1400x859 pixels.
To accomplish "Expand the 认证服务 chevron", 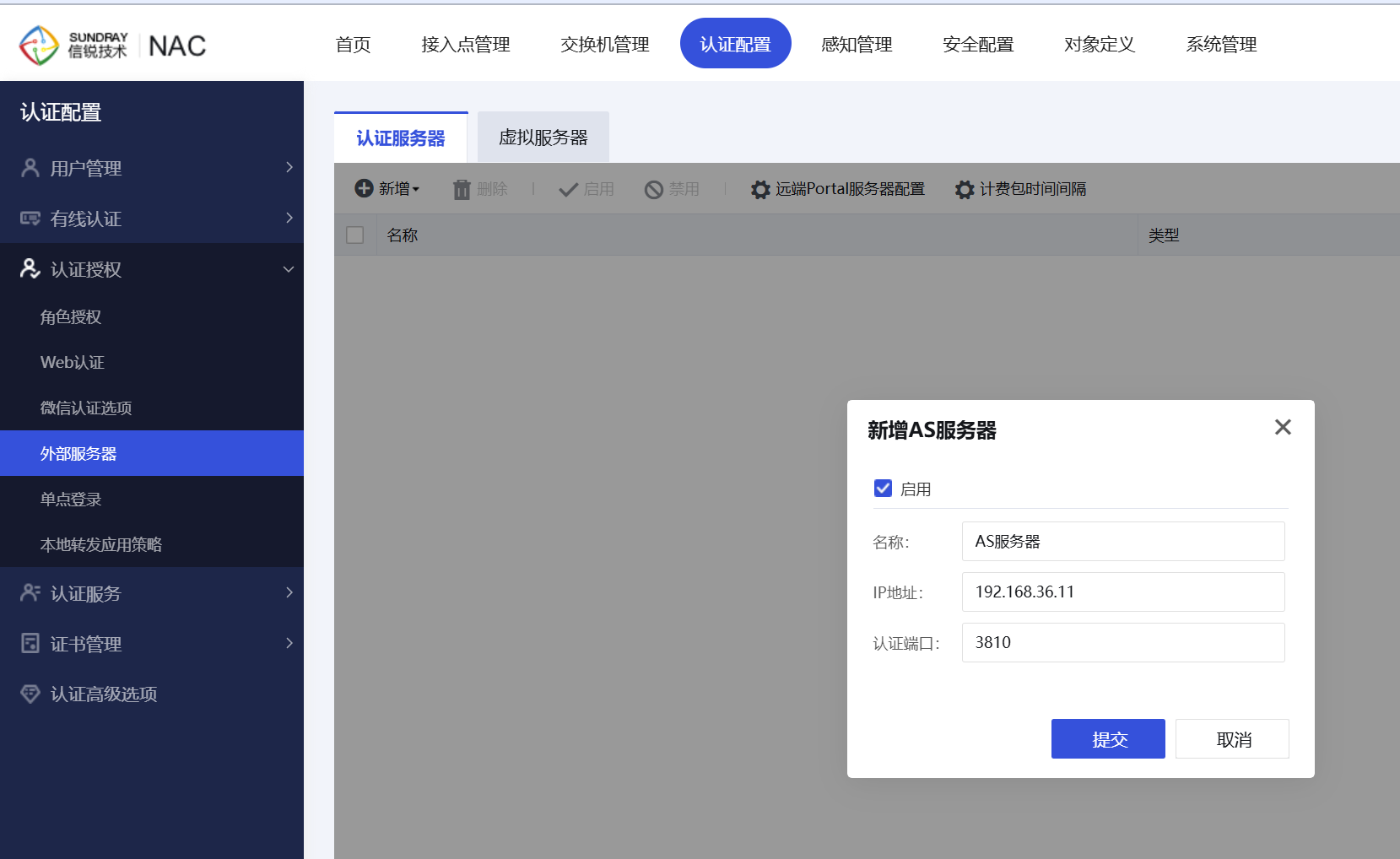I will (x=289, y=593).
